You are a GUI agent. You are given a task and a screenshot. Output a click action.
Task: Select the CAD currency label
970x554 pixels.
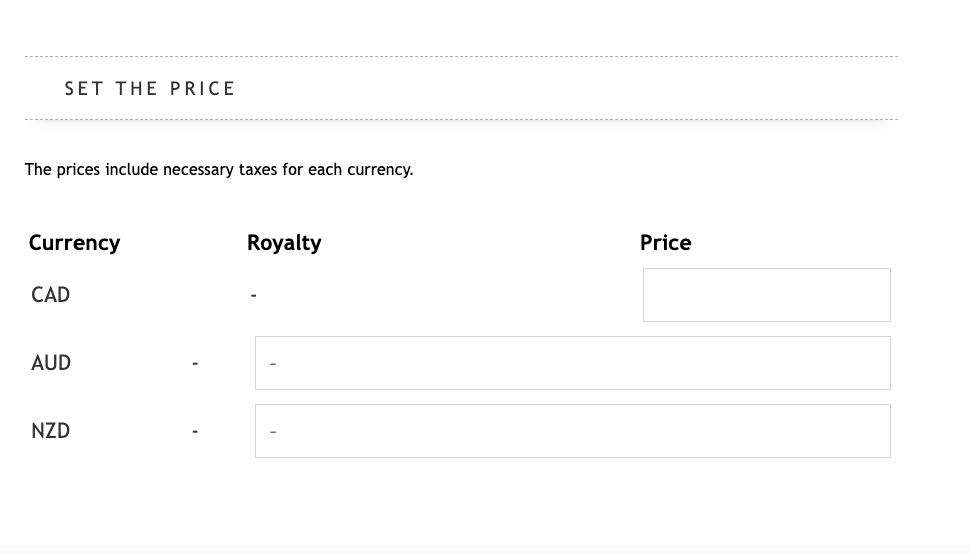50,295
